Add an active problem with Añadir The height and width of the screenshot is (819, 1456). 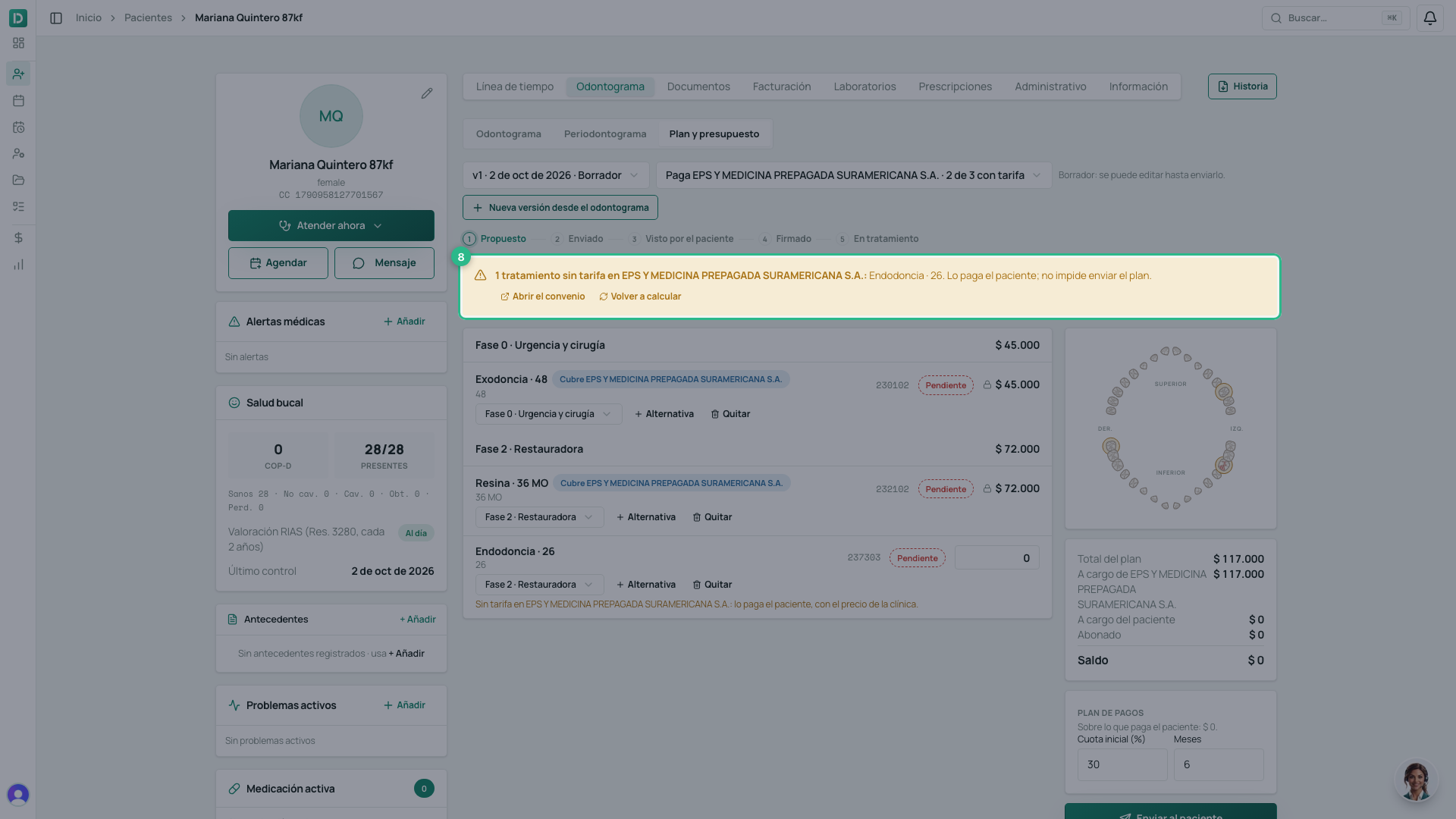404,705
